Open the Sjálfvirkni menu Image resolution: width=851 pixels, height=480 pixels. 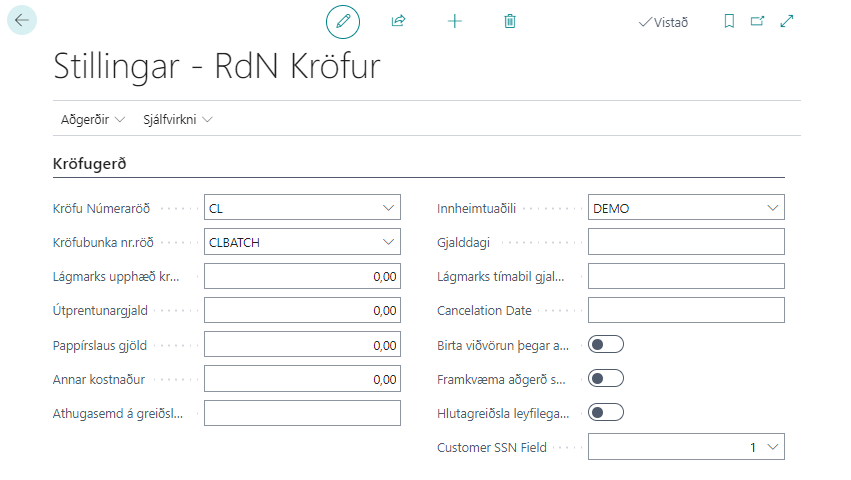point(178,119)
